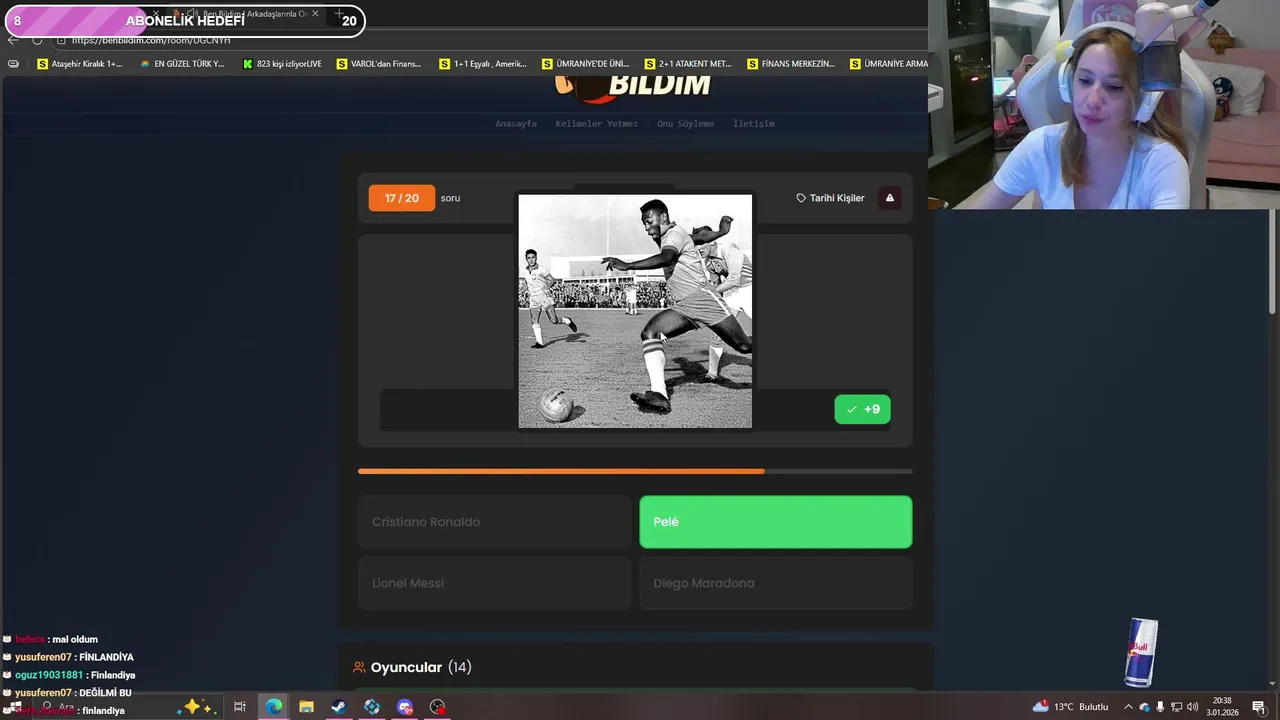
Task: Click the orange question timer progress bar
Action: (635, 471)
